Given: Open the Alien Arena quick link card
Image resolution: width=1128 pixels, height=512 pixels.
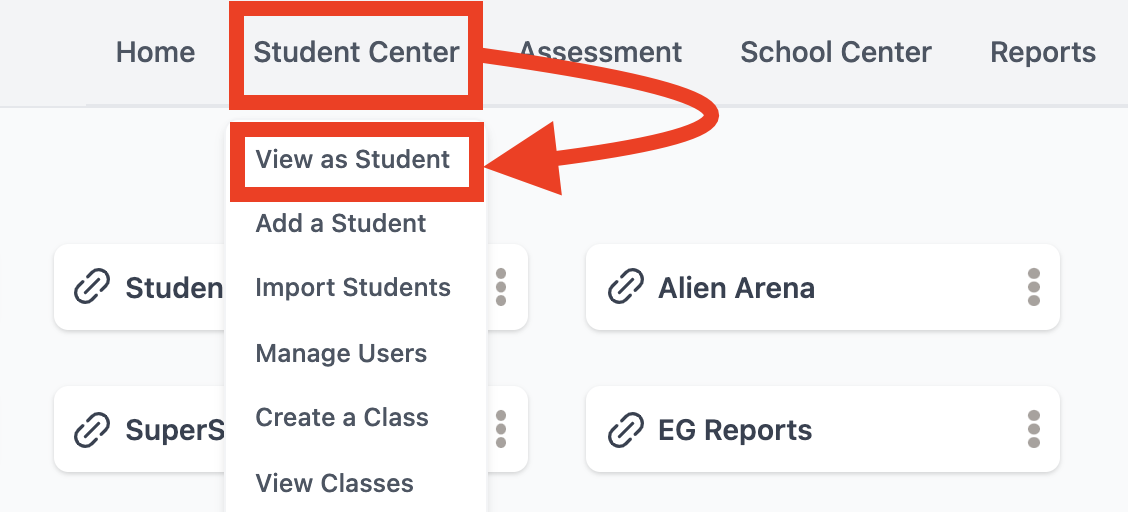Looking at the screenshot, I should click(x=822, y=287).
